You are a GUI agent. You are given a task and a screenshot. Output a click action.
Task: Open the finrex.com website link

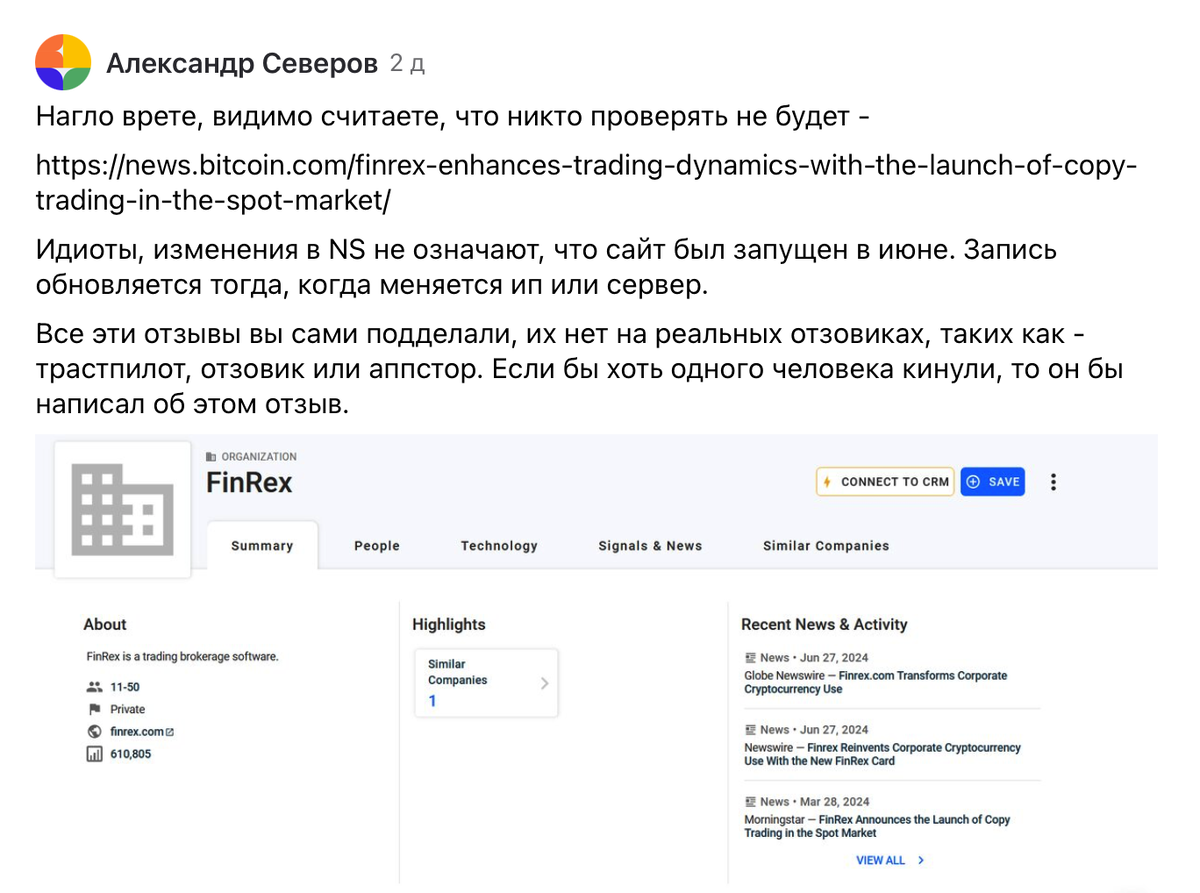coord(137,732)
